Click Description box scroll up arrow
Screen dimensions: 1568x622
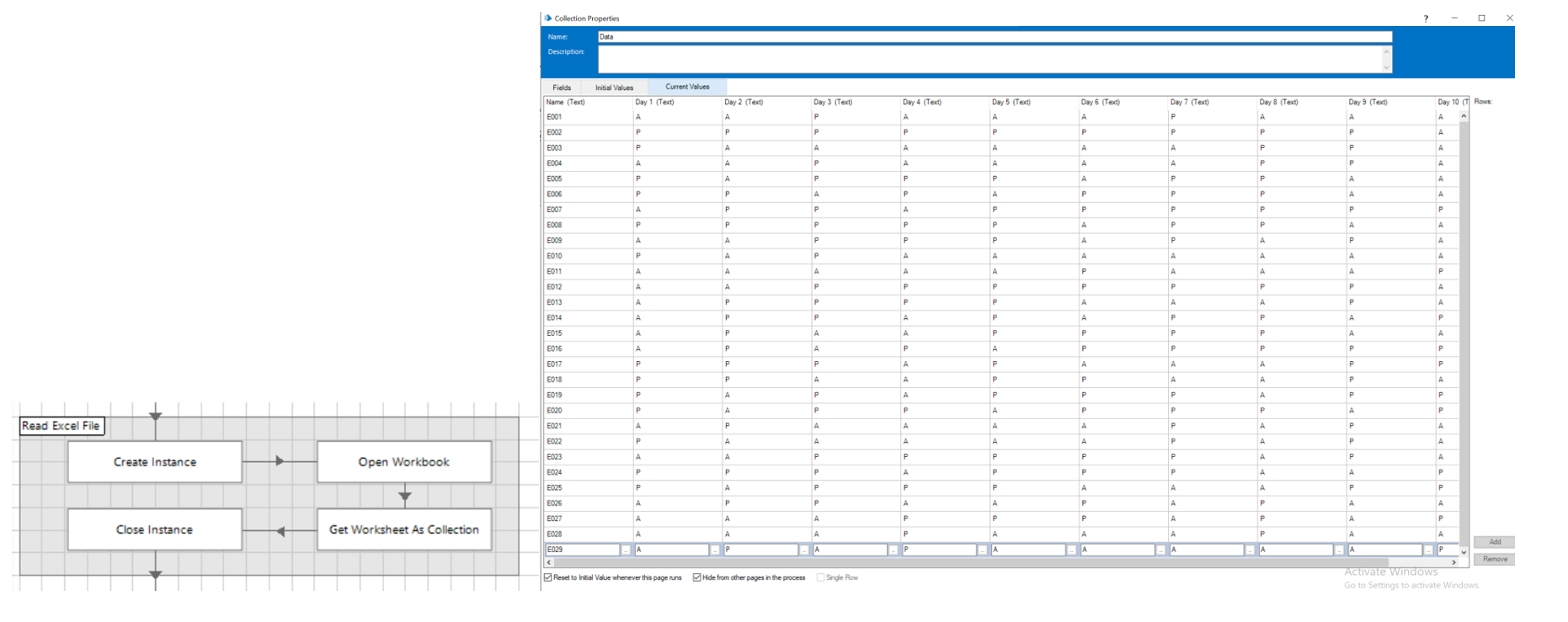click(1386, 52)
